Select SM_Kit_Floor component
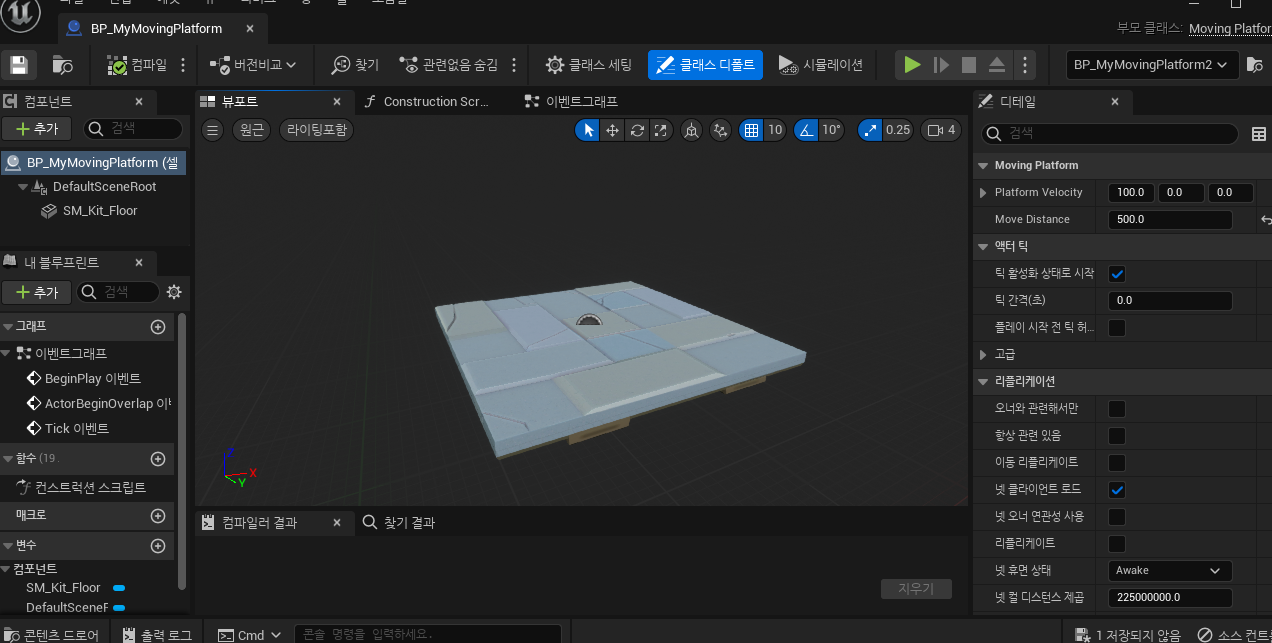 pyautogui.click(x=100, y=211)
